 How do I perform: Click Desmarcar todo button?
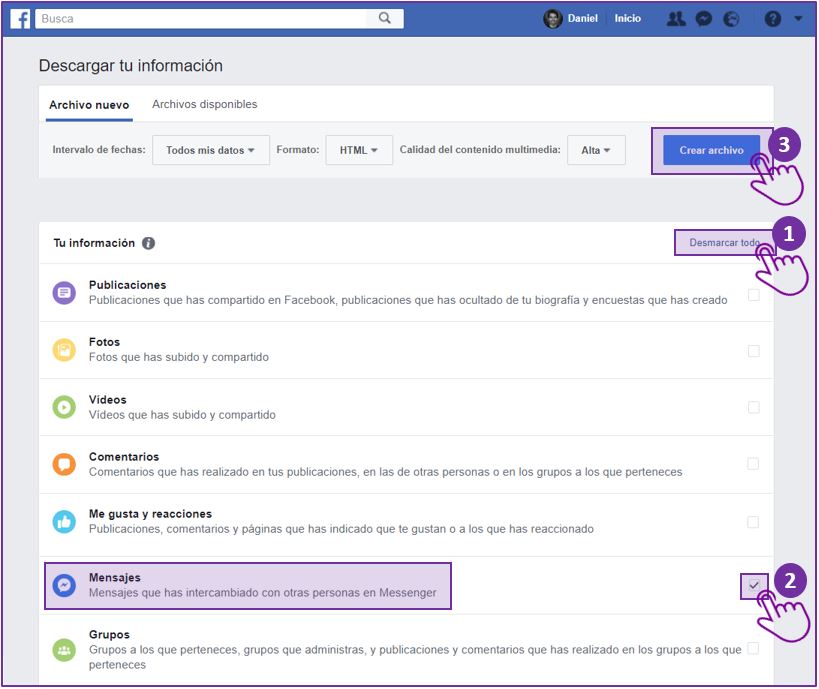(724, 242)
